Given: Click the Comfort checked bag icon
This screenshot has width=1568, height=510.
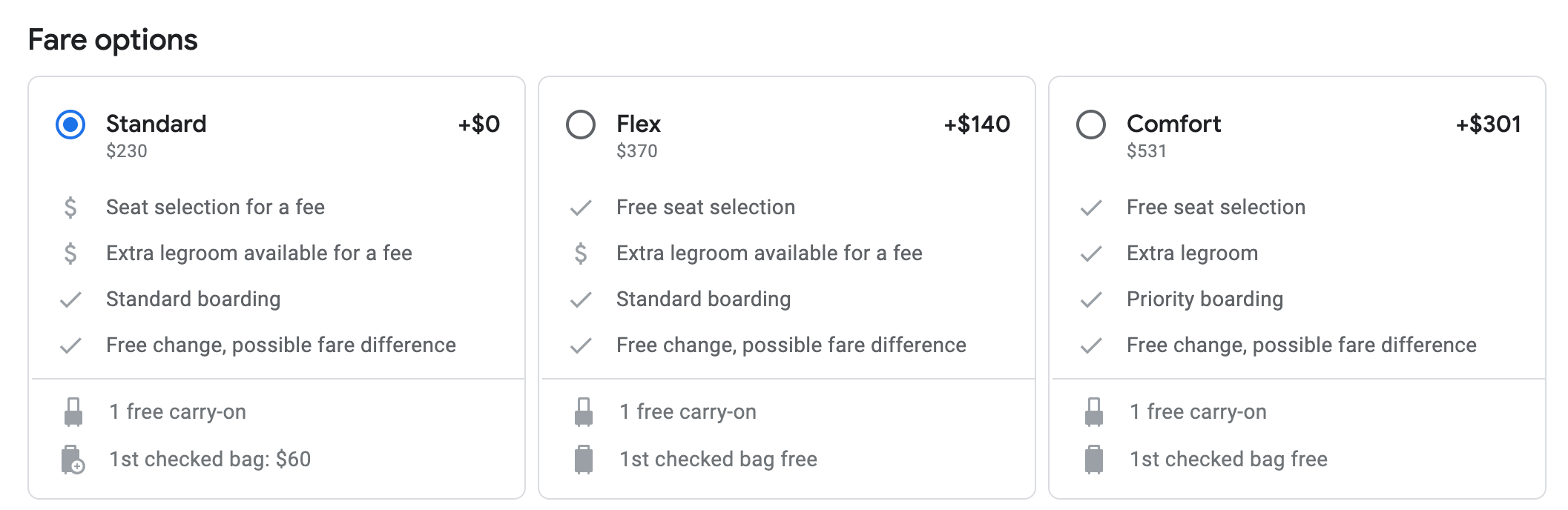Looking at the screenshot, I should pyautogui.click(x=1094, y=460).
